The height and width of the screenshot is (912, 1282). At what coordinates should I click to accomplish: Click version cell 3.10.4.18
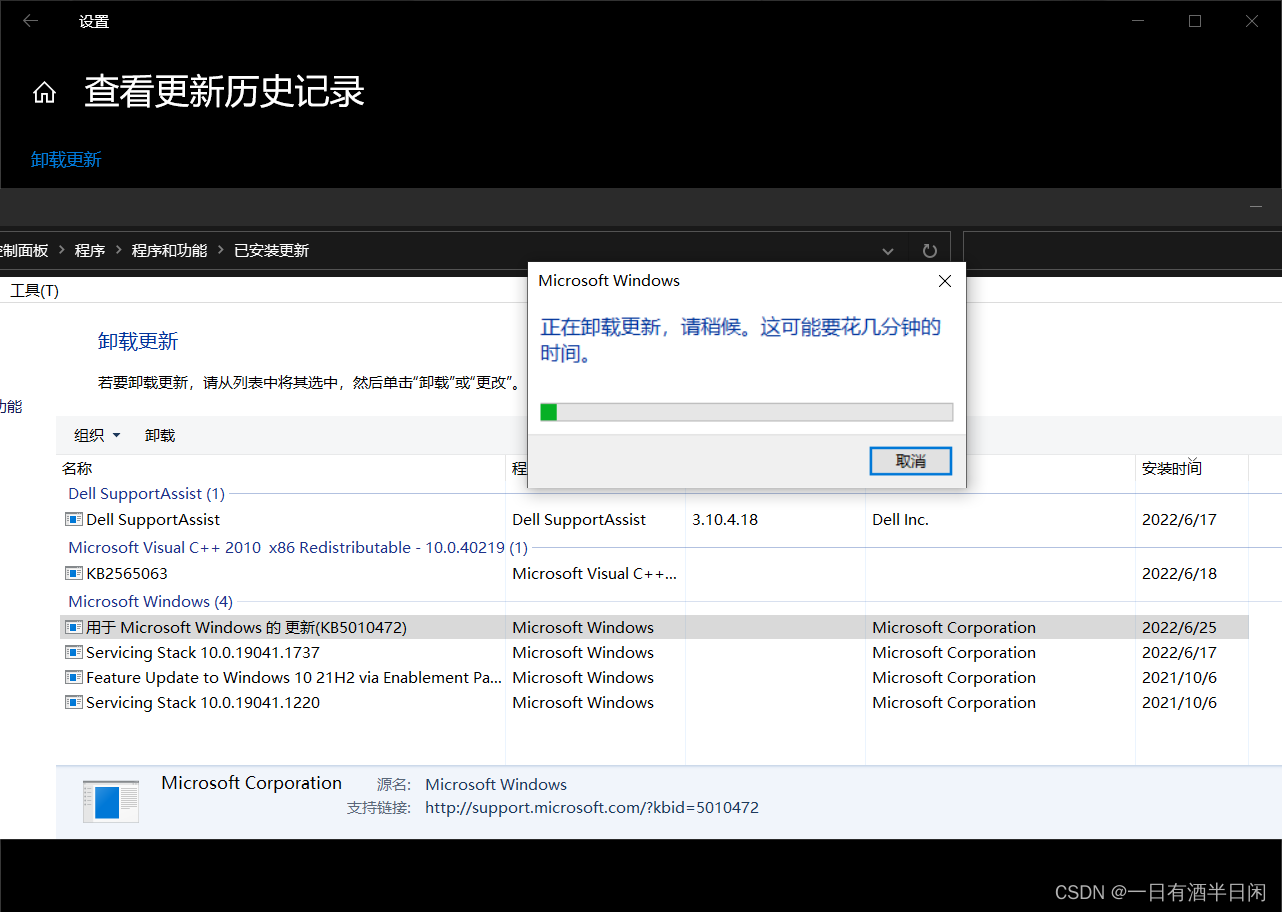point(725,519)
